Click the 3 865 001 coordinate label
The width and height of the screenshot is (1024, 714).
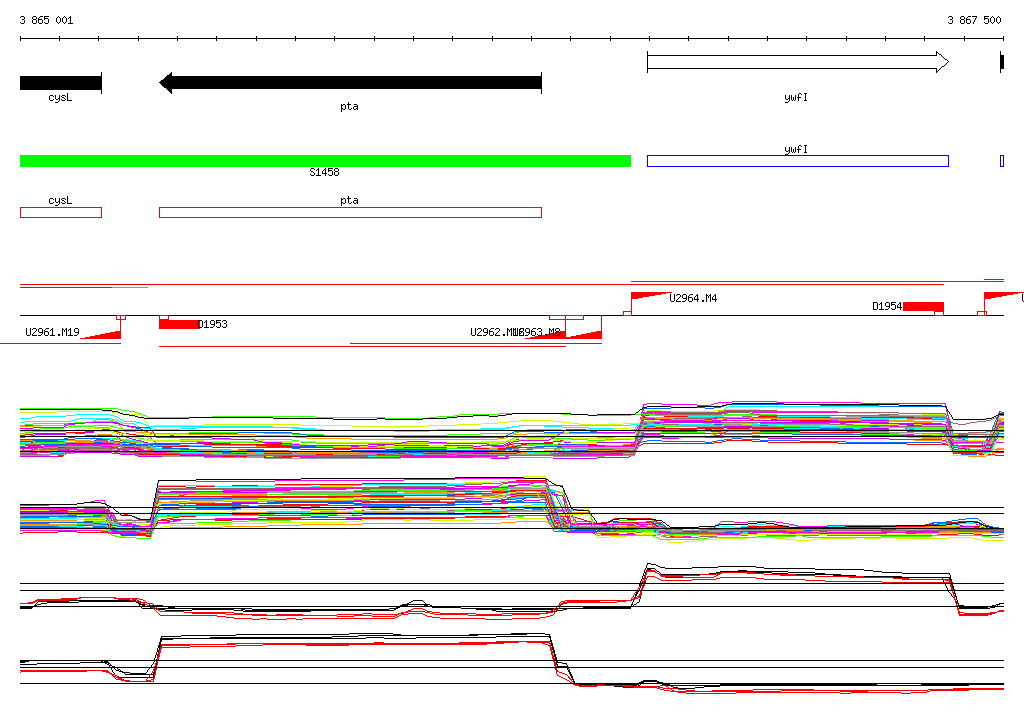(x=46, y=20)
